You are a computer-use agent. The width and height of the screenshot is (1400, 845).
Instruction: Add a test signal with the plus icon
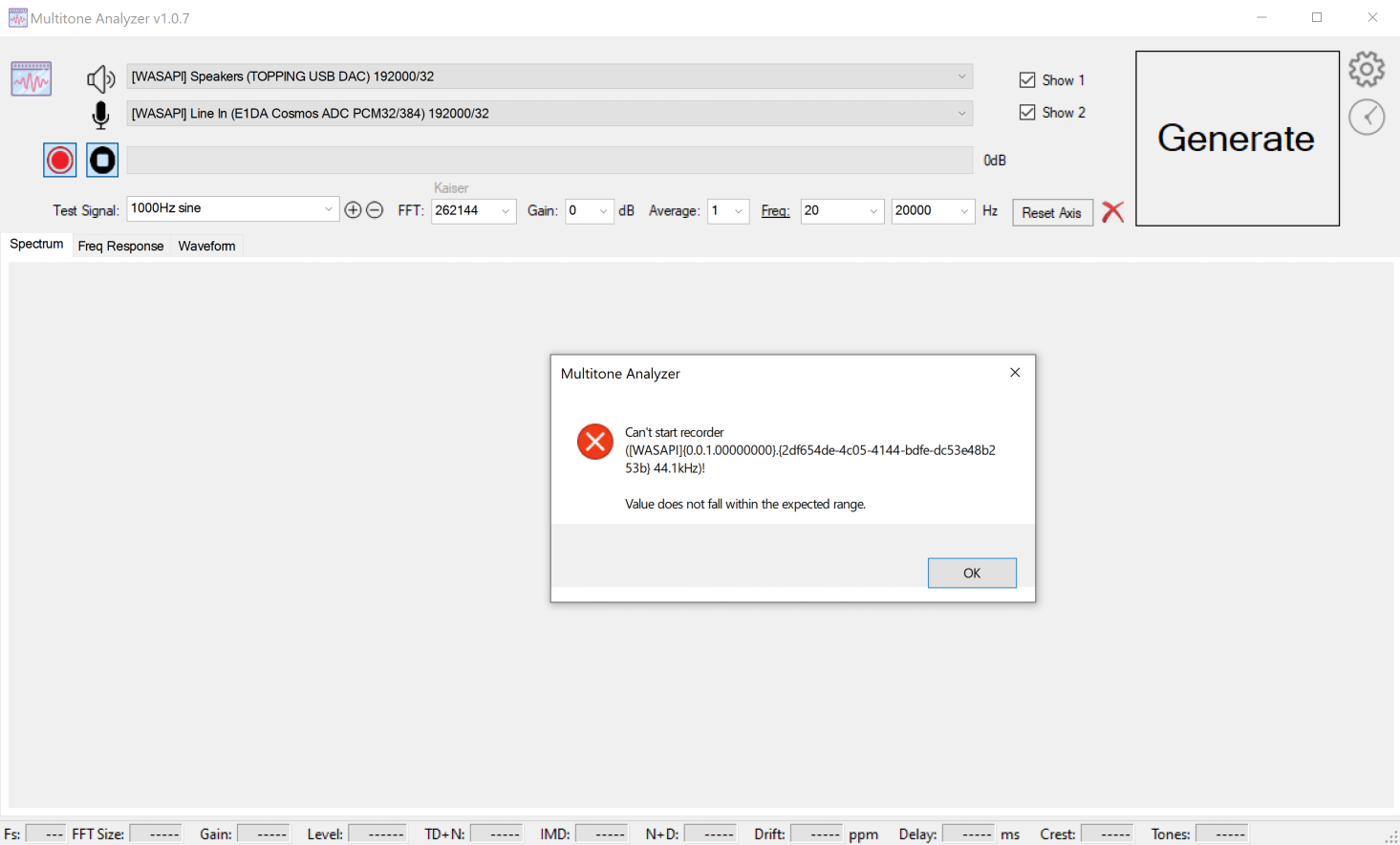click(x=353, y=210)
